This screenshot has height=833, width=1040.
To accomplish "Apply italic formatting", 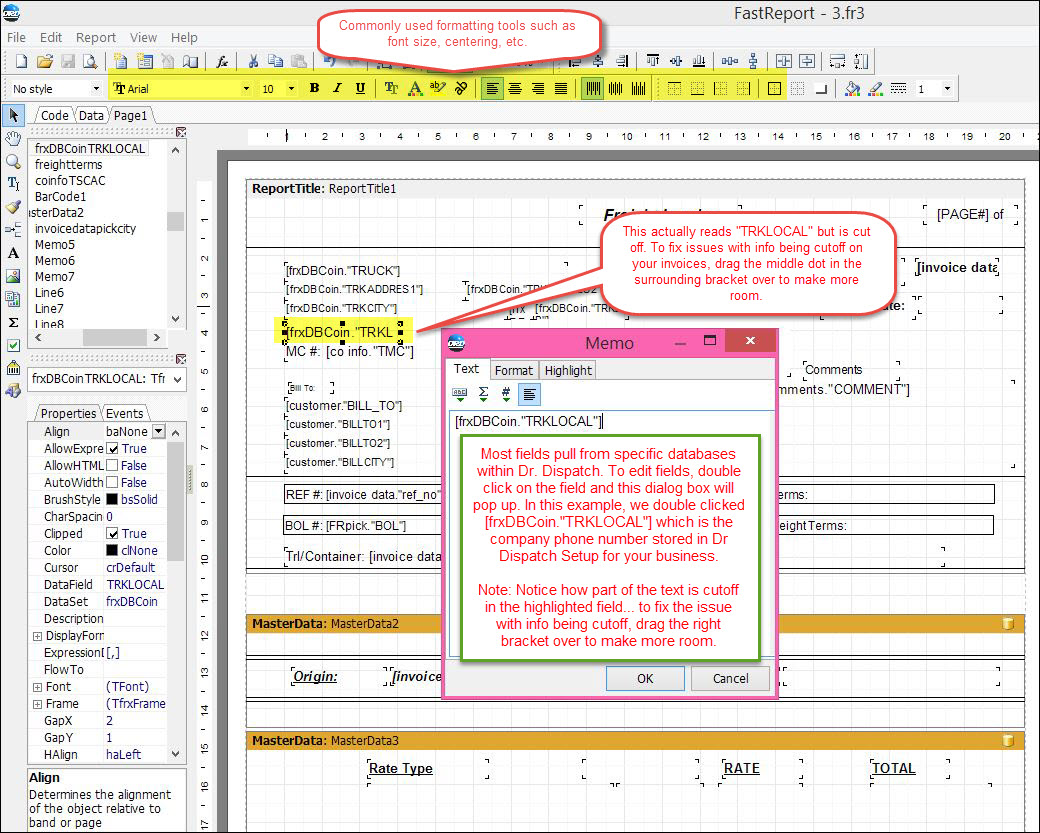I will 337,88.
